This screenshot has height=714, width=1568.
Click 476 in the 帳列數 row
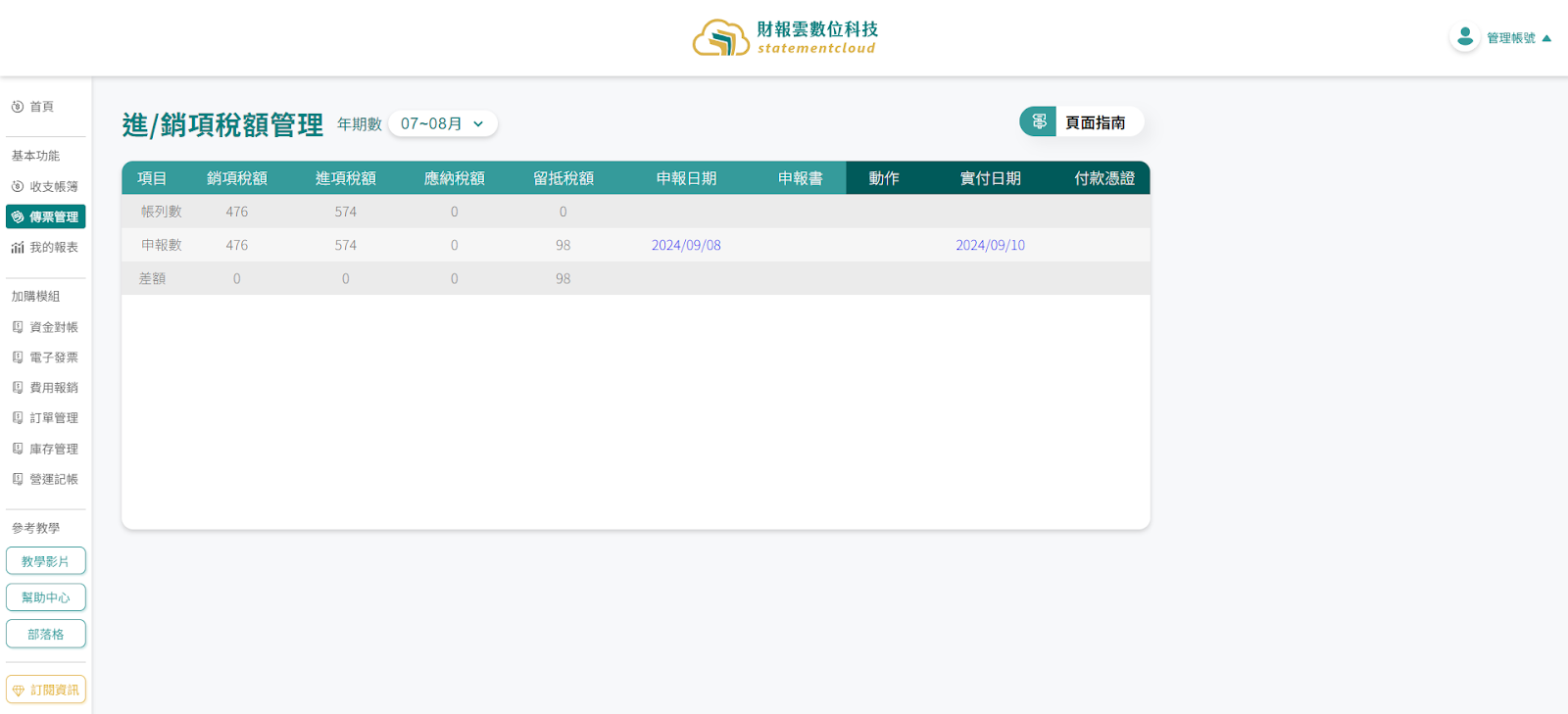click(237, 212)
